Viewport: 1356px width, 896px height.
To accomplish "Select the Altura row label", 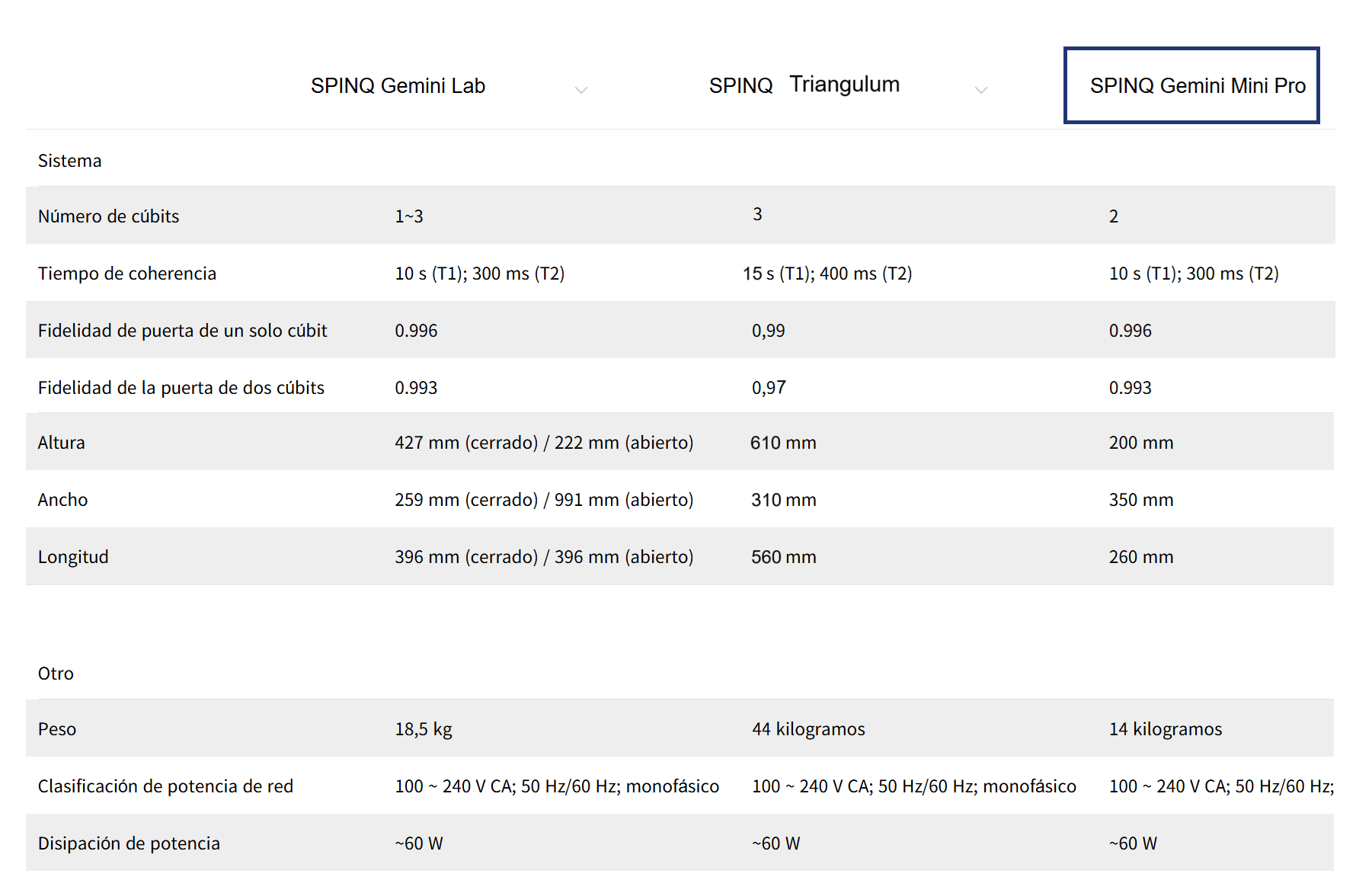I will (62, 443).
